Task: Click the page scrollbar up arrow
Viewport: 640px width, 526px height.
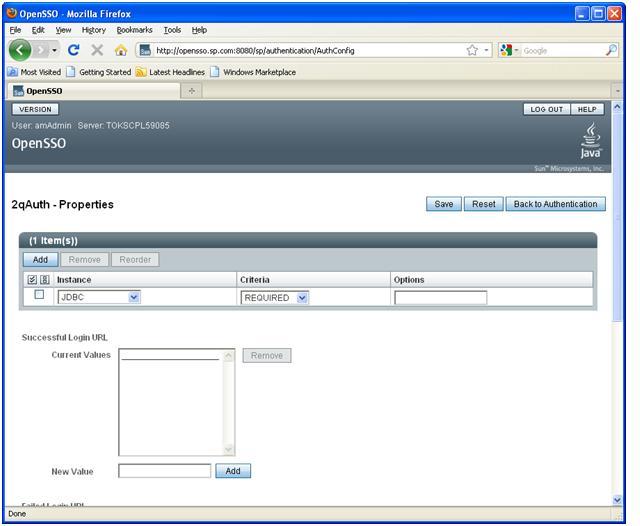Action: [617, 107]
